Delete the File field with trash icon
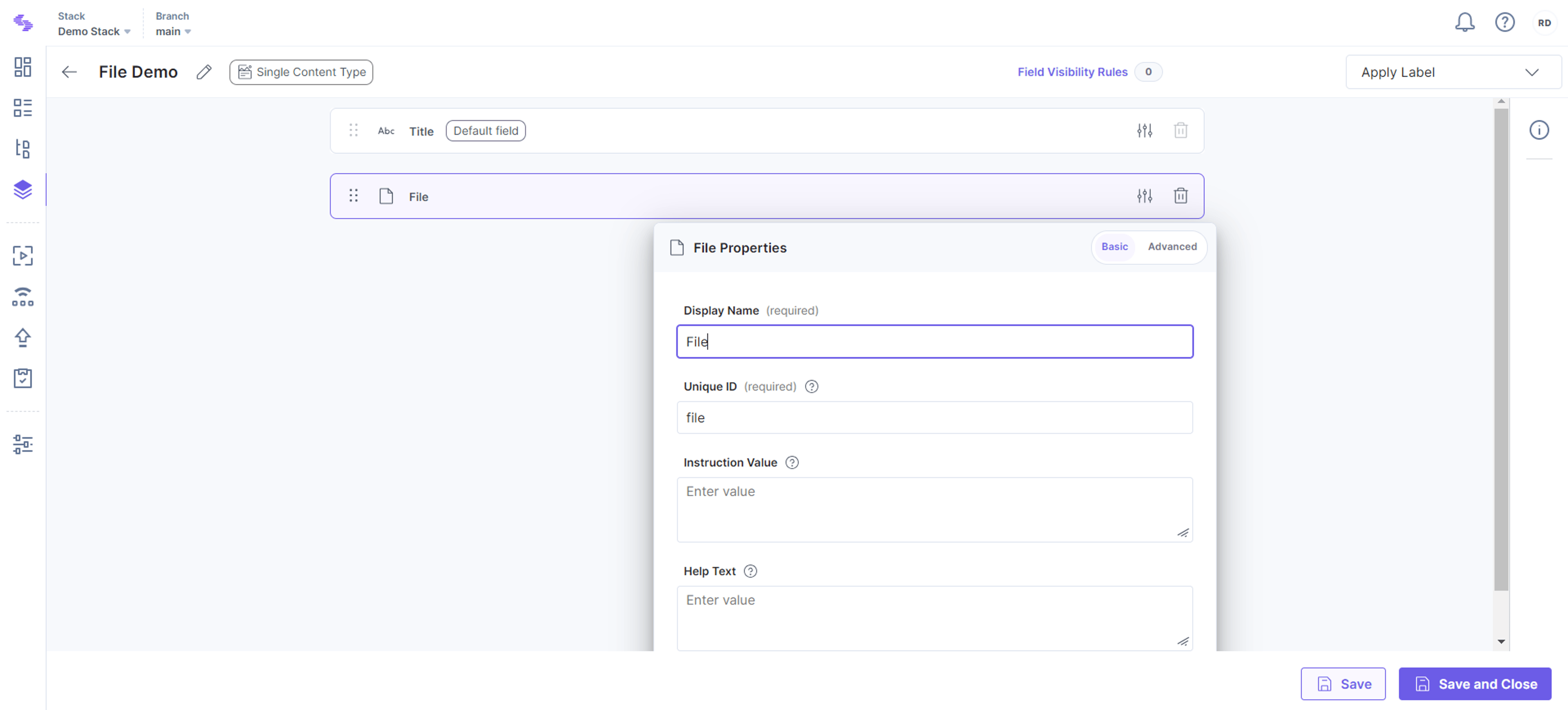 1180,196
